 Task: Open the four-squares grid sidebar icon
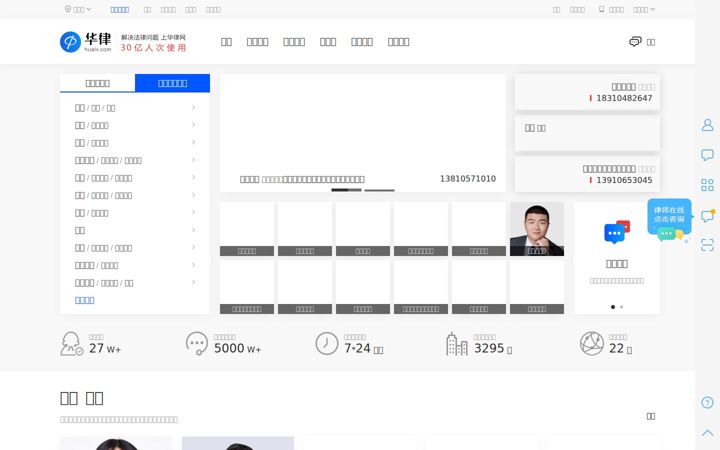[708, 185]
